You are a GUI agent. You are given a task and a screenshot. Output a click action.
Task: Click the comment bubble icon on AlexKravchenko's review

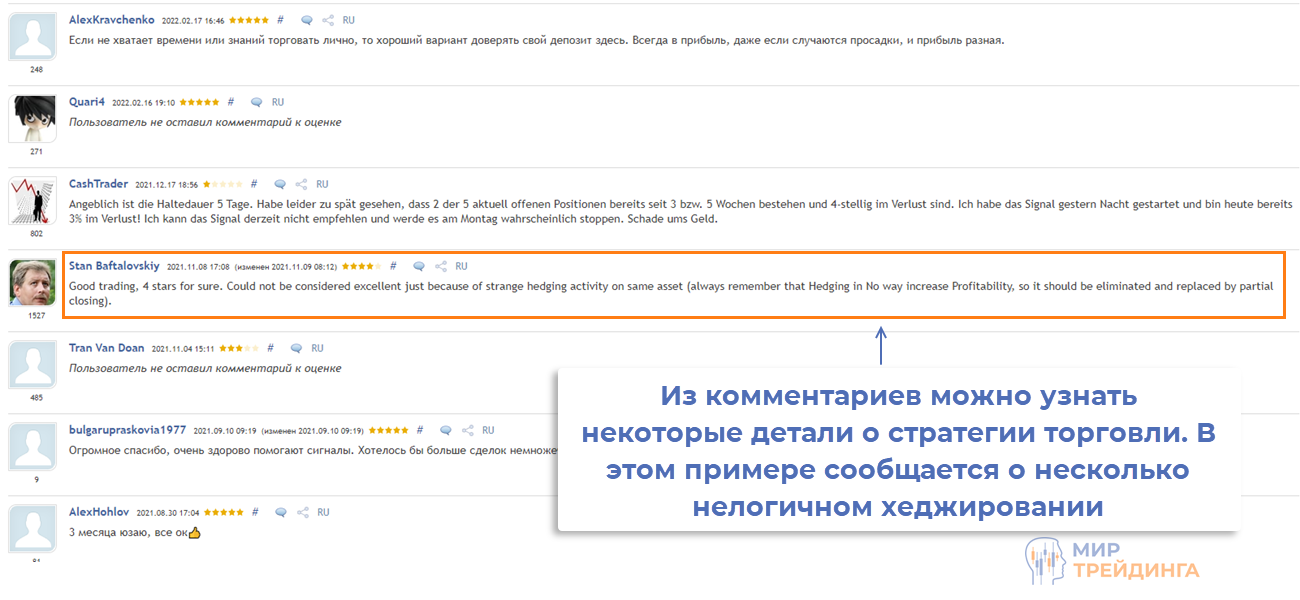click(306, 20)
